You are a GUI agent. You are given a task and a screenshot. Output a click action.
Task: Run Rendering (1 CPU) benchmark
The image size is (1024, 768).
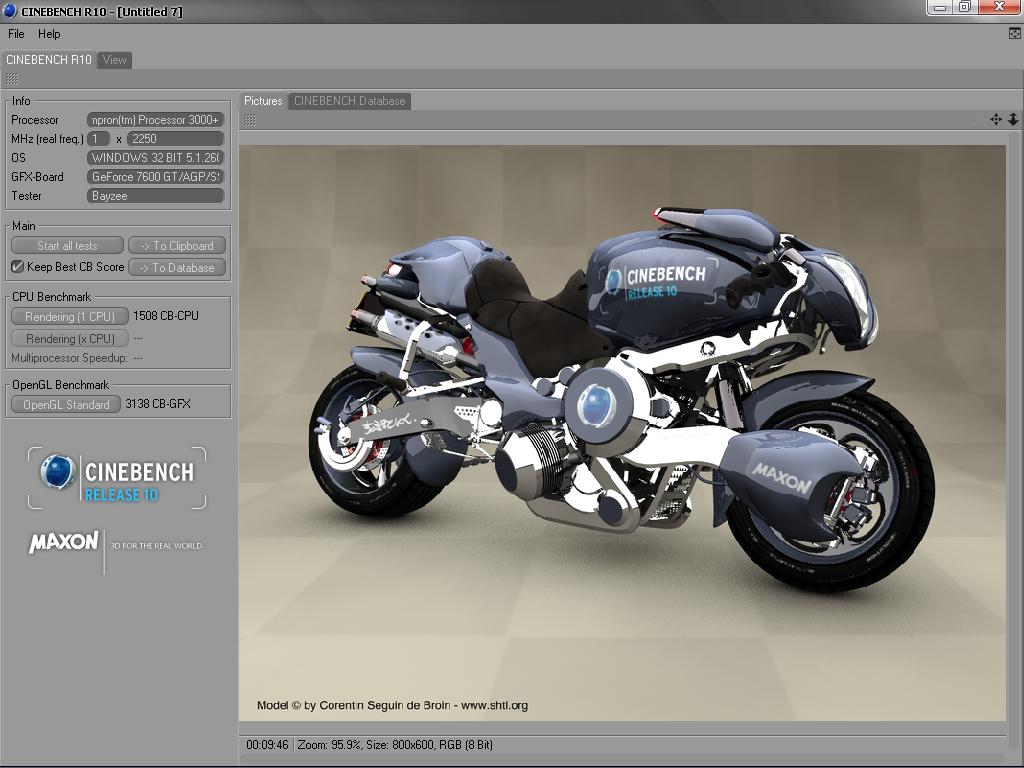(70, 317)
